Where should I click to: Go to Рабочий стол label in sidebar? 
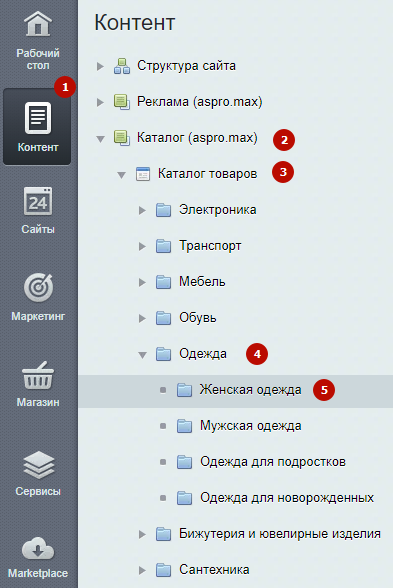click(38, 59)
